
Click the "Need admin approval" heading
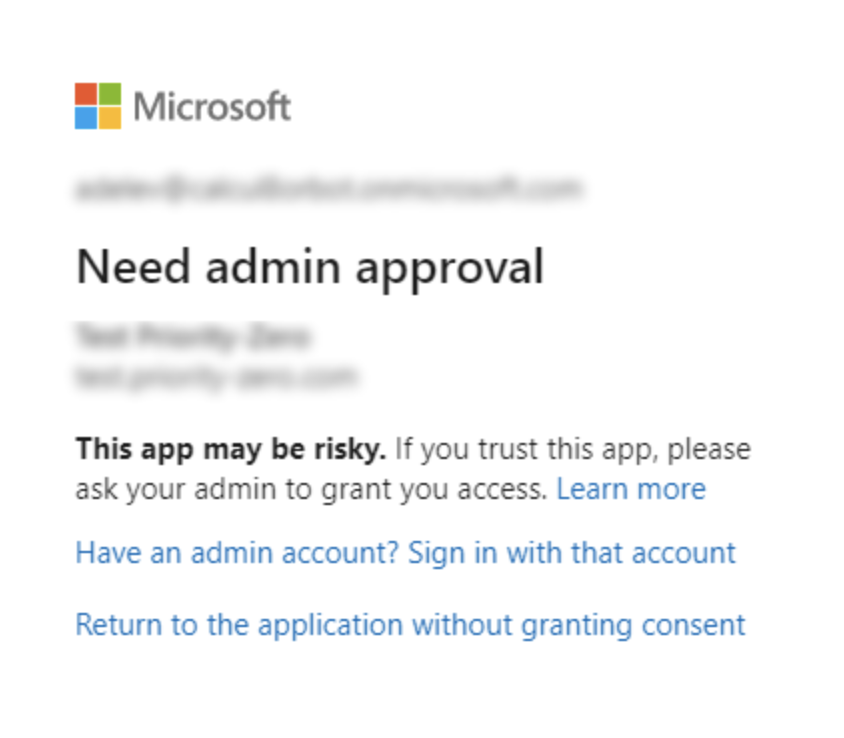[310, 268]
